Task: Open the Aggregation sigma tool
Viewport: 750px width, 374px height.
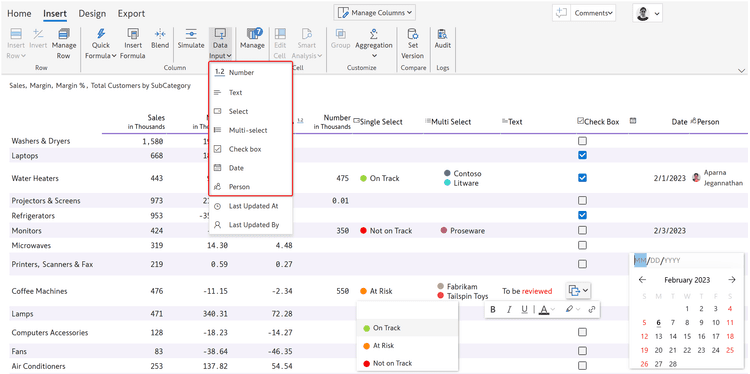Action: 374,34
